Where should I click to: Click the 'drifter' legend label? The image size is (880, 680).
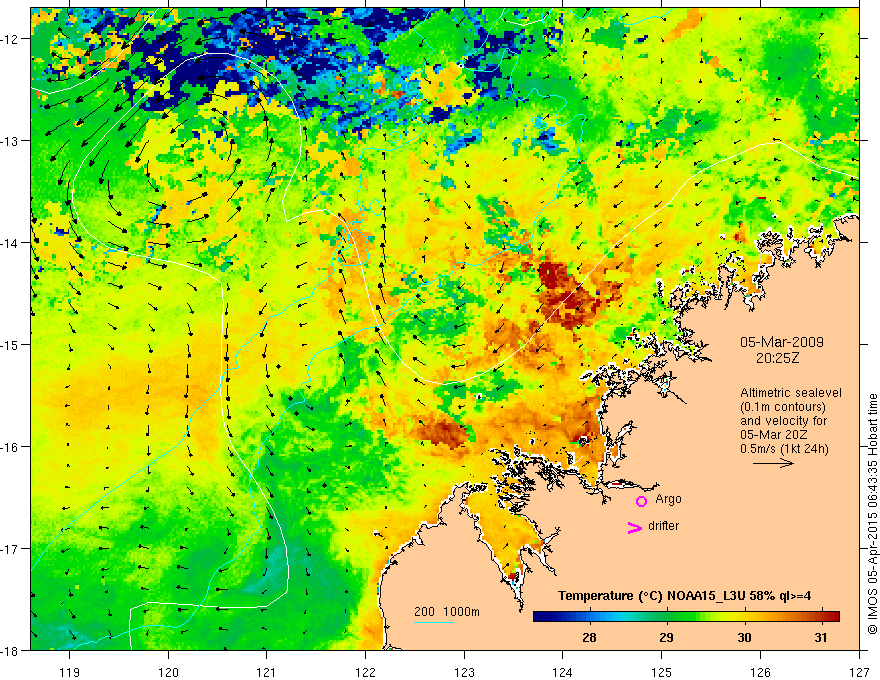pyautogui.click(x=663, y=526)
